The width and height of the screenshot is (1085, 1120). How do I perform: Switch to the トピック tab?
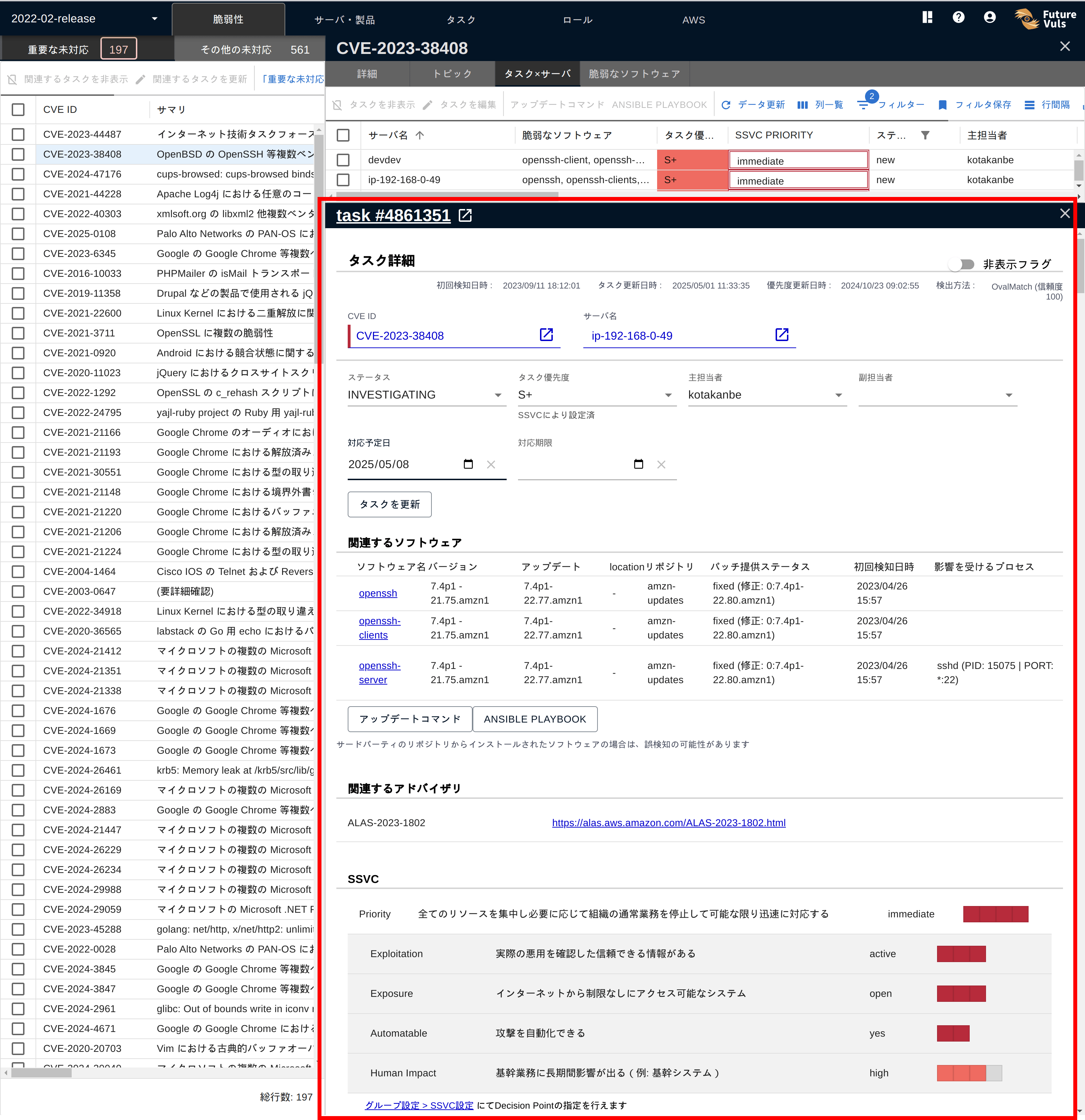pos(452,74)
